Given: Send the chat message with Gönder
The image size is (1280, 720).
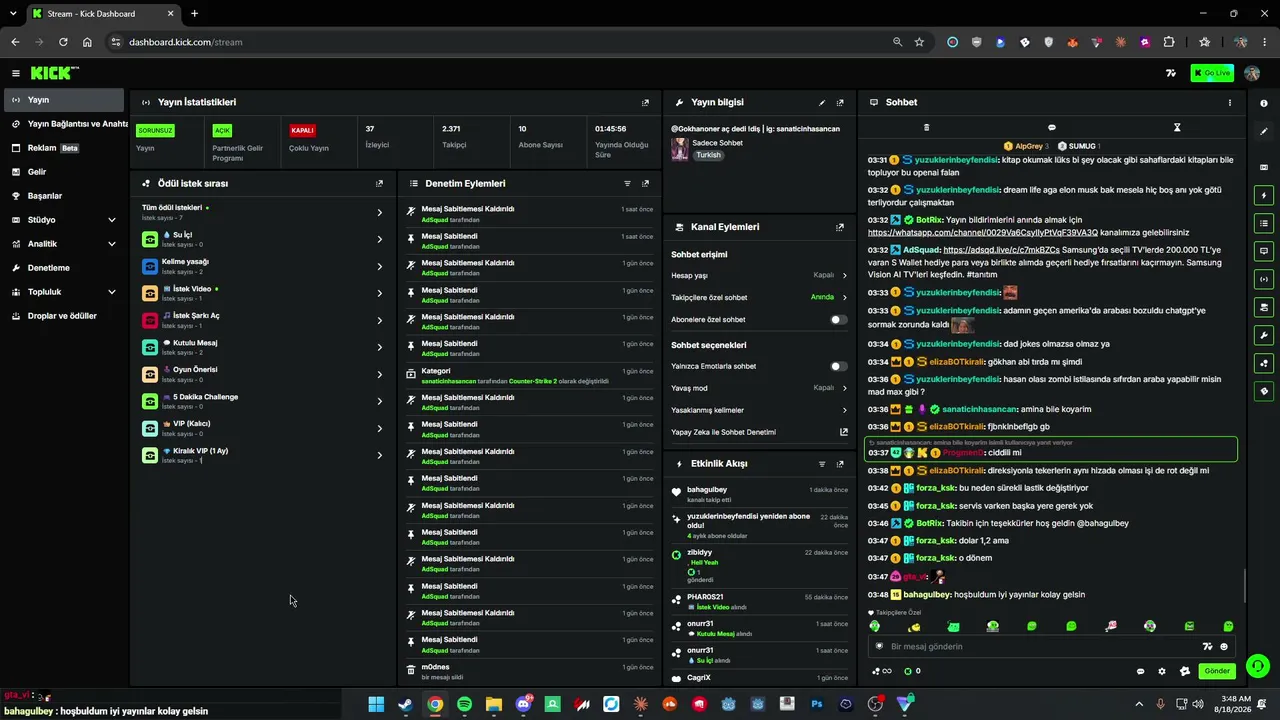Looking at the screenshot, I should (x=1217, y=671).
